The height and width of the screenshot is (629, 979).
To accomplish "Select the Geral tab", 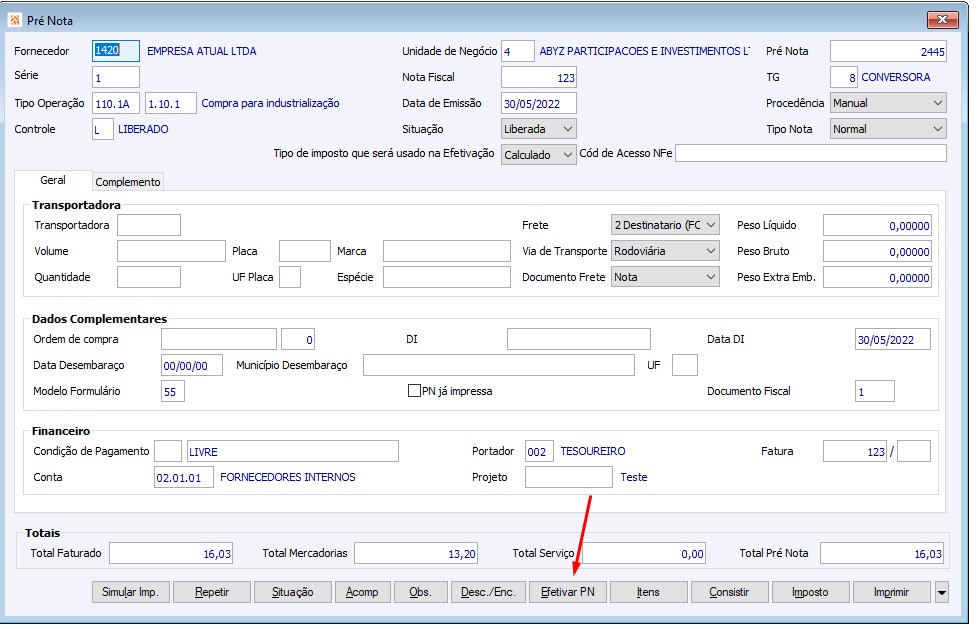I will tap(53, 181).
